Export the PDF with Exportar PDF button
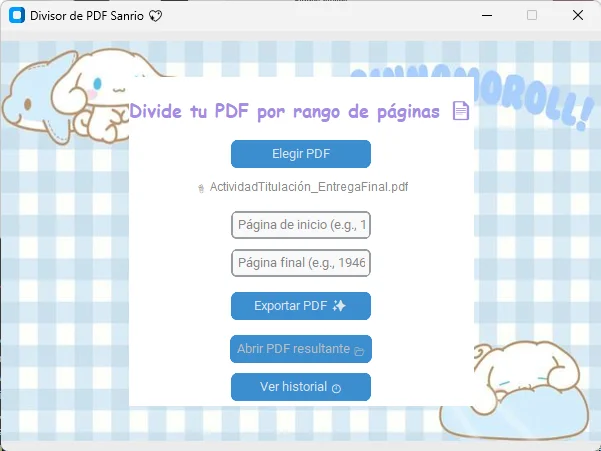 [x=301, y=306]
